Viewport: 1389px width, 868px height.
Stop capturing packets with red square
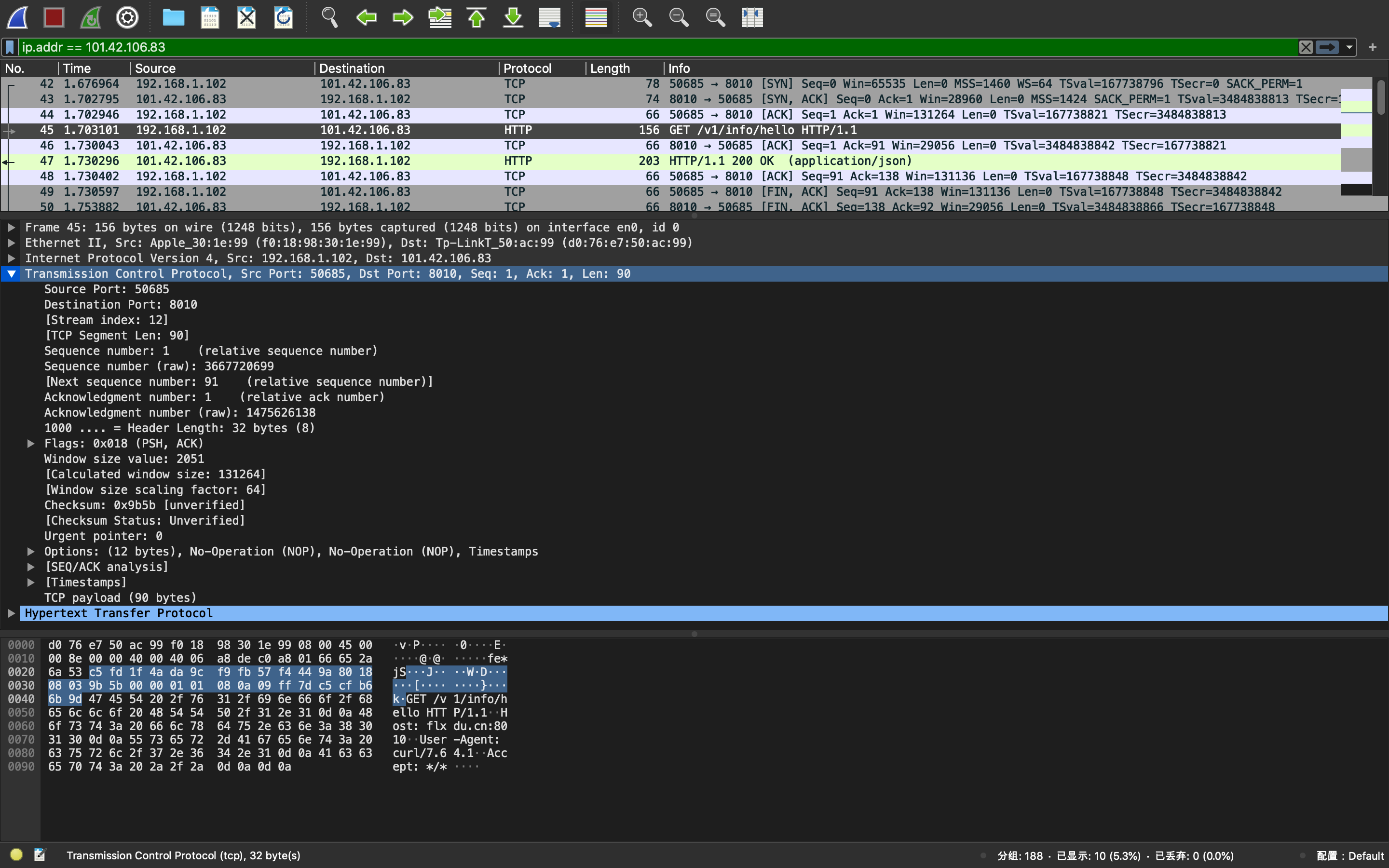54,17
